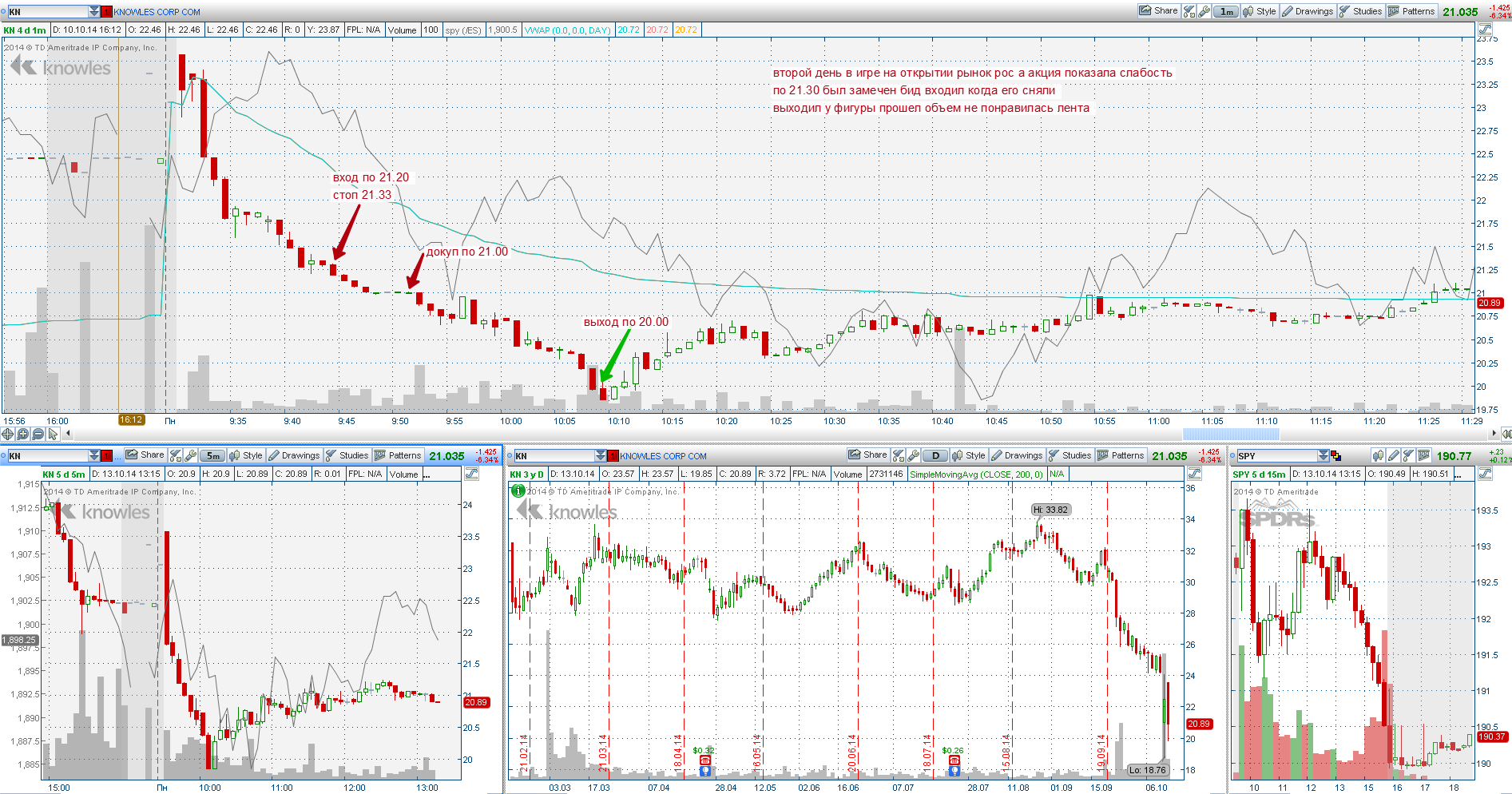Click symbol input field in top chart
This screenshot has height=794, width=1512.
point(47,11)
